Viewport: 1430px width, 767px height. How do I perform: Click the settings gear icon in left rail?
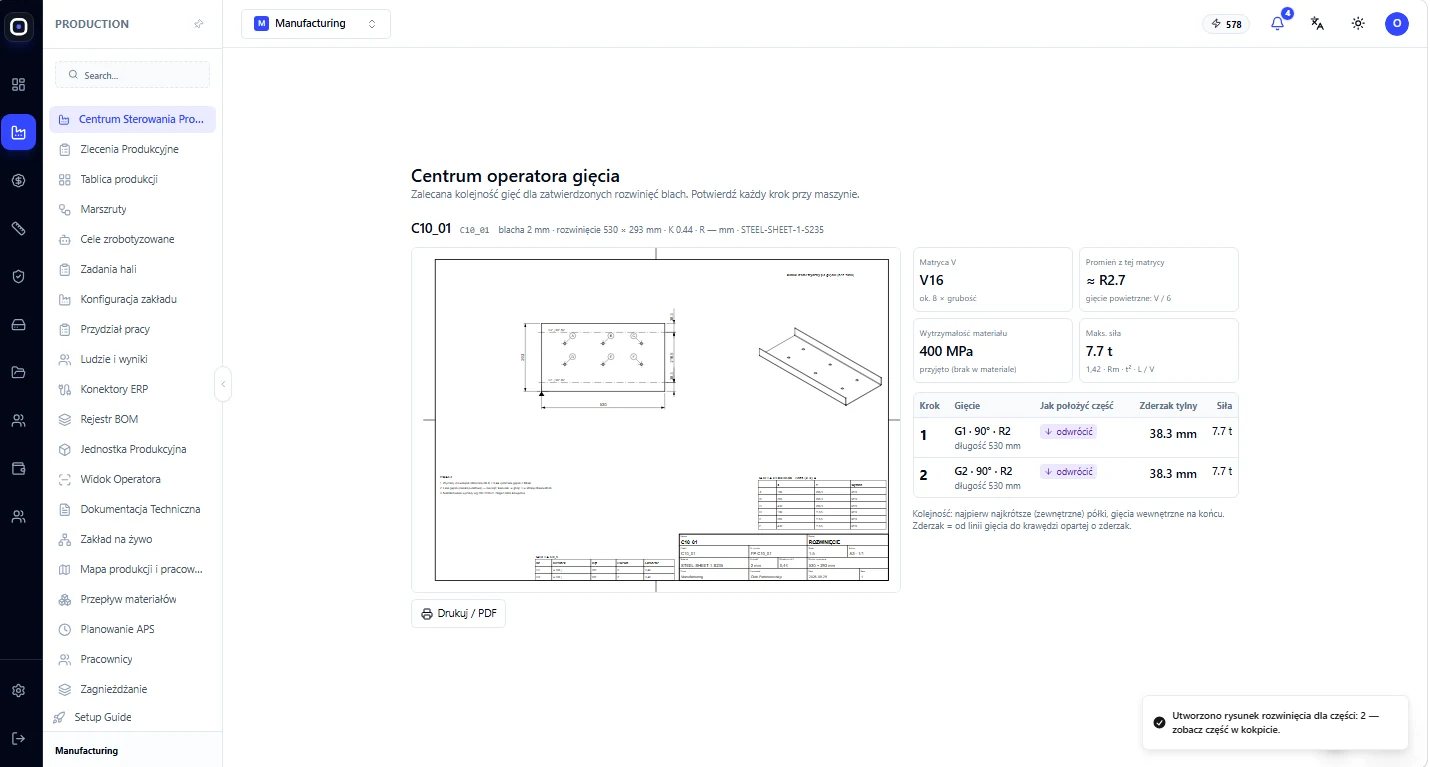click(x=18, y=691)
